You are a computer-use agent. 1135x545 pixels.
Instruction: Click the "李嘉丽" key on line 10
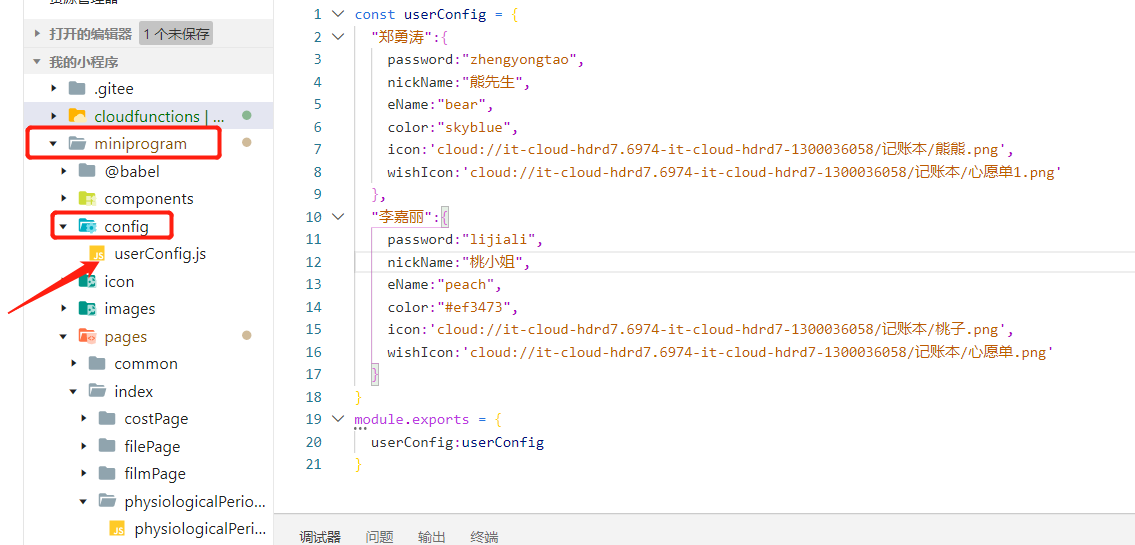(400, 216)
